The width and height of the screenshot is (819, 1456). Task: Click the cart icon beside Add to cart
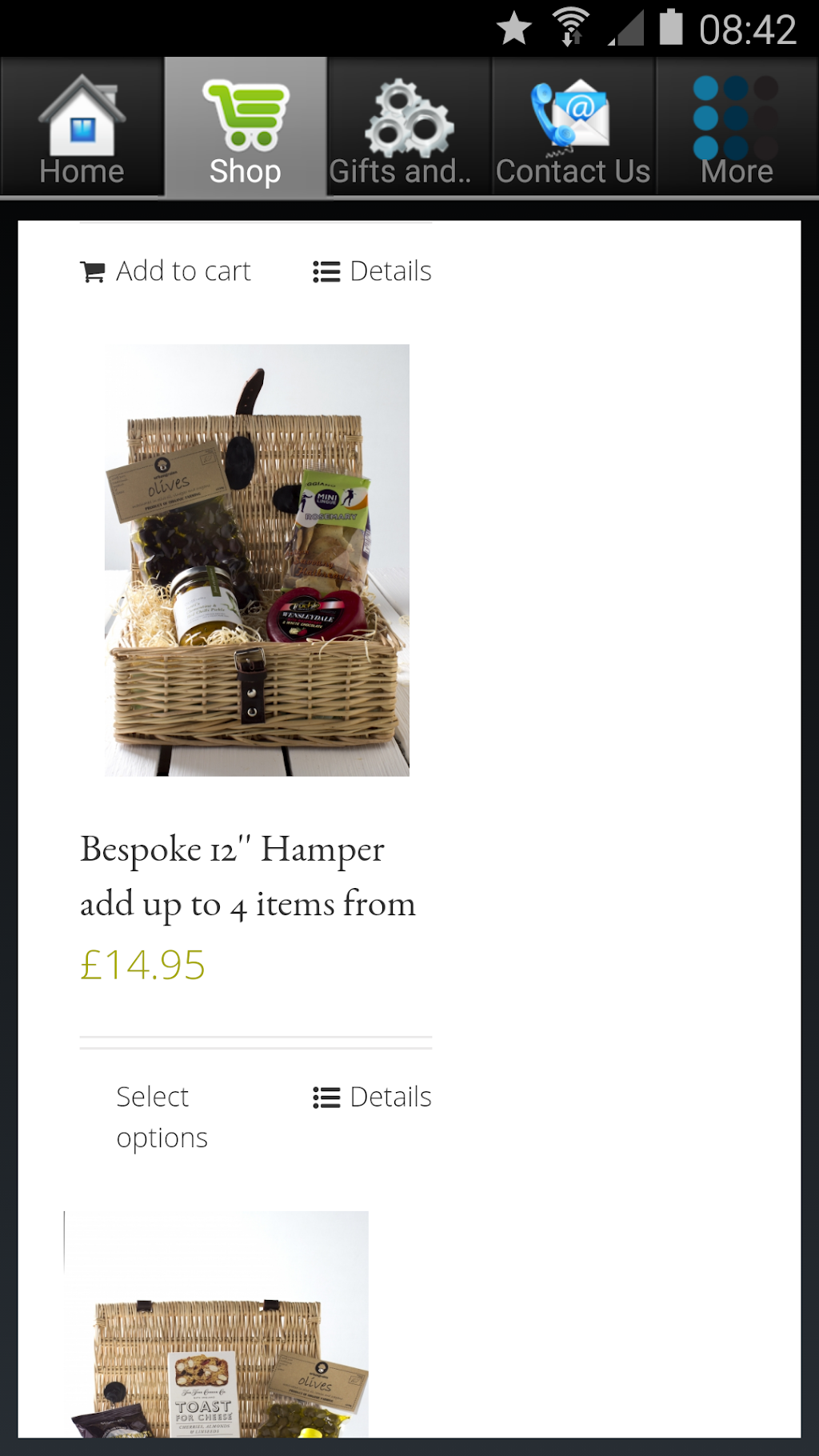click(x=93, y=272)
